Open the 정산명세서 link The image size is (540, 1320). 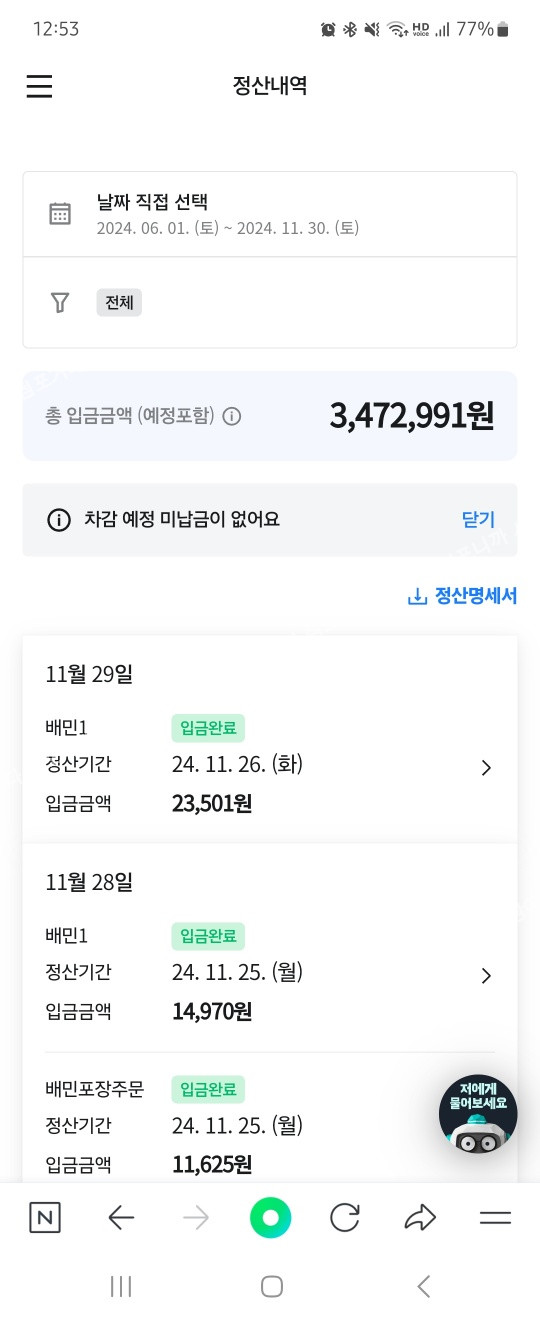point(475,597)
